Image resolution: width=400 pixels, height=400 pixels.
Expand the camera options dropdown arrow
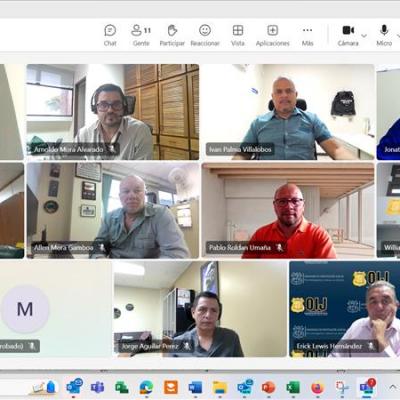click(x=364, y=36)
